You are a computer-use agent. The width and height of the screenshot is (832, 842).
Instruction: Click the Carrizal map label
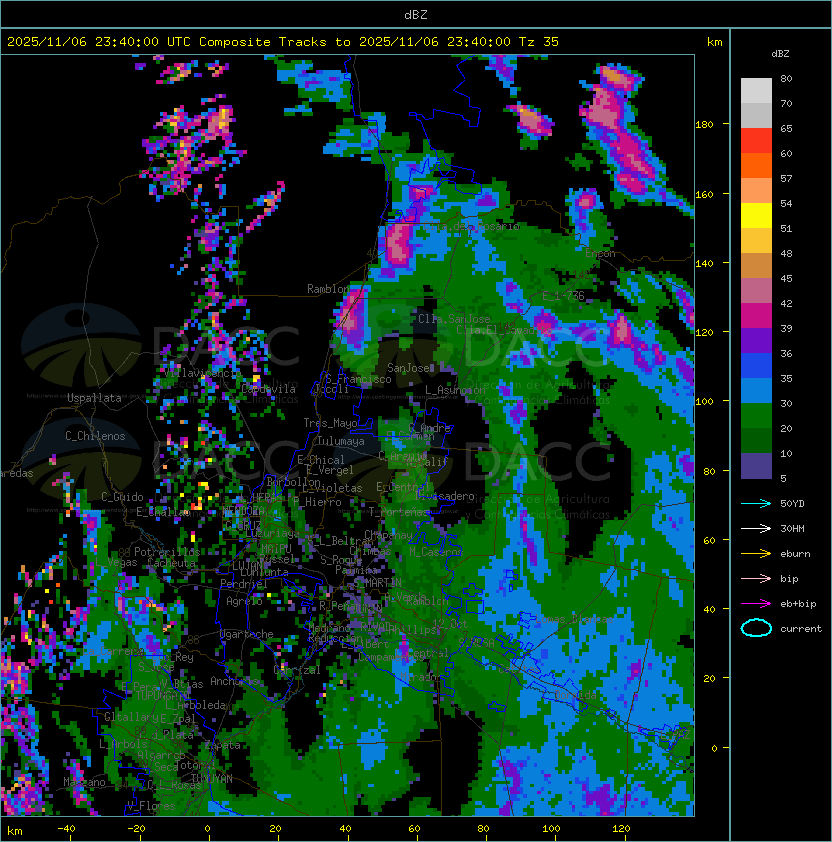pos(297,670)
